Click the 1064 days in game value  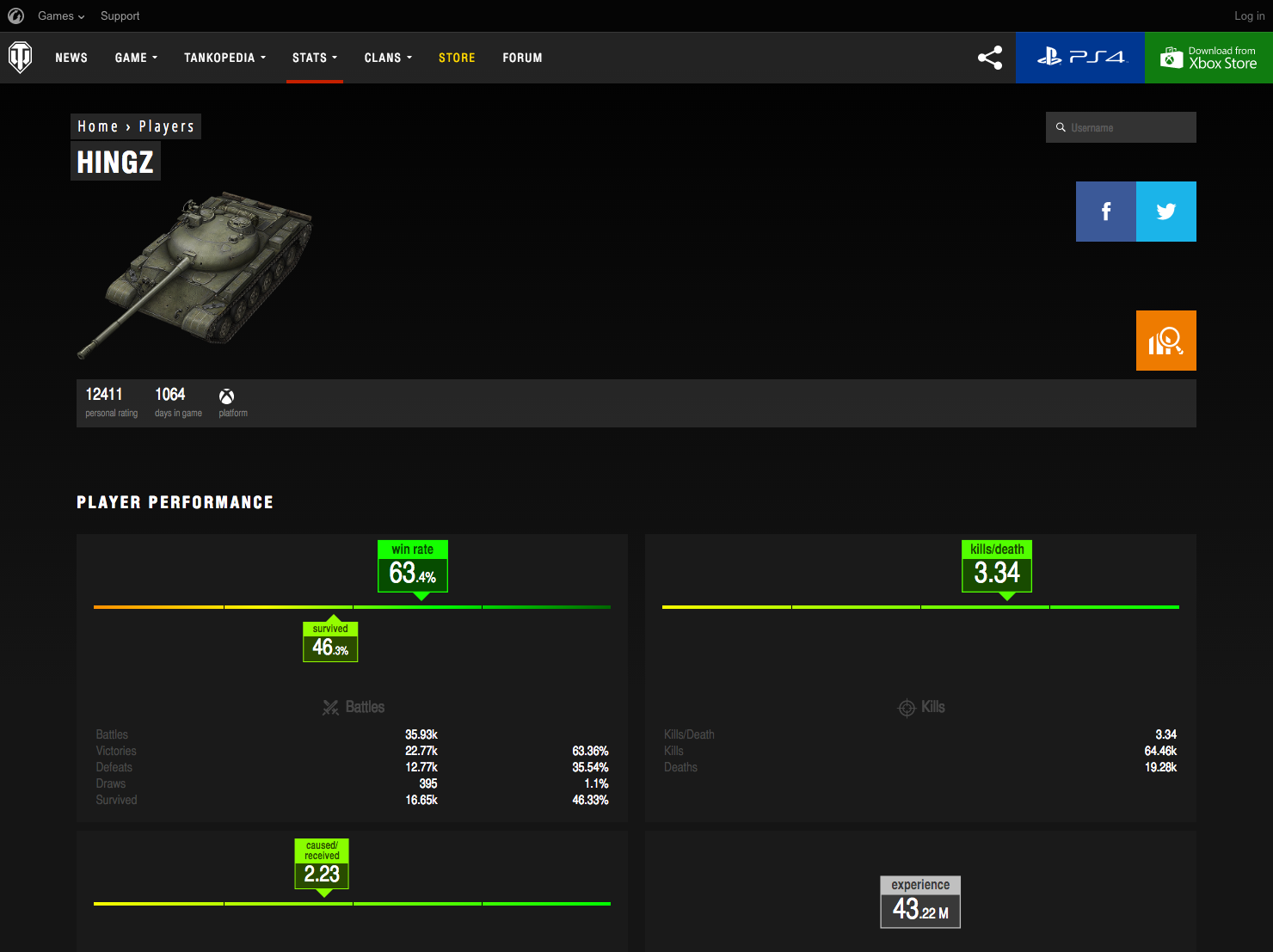(169, 394)
